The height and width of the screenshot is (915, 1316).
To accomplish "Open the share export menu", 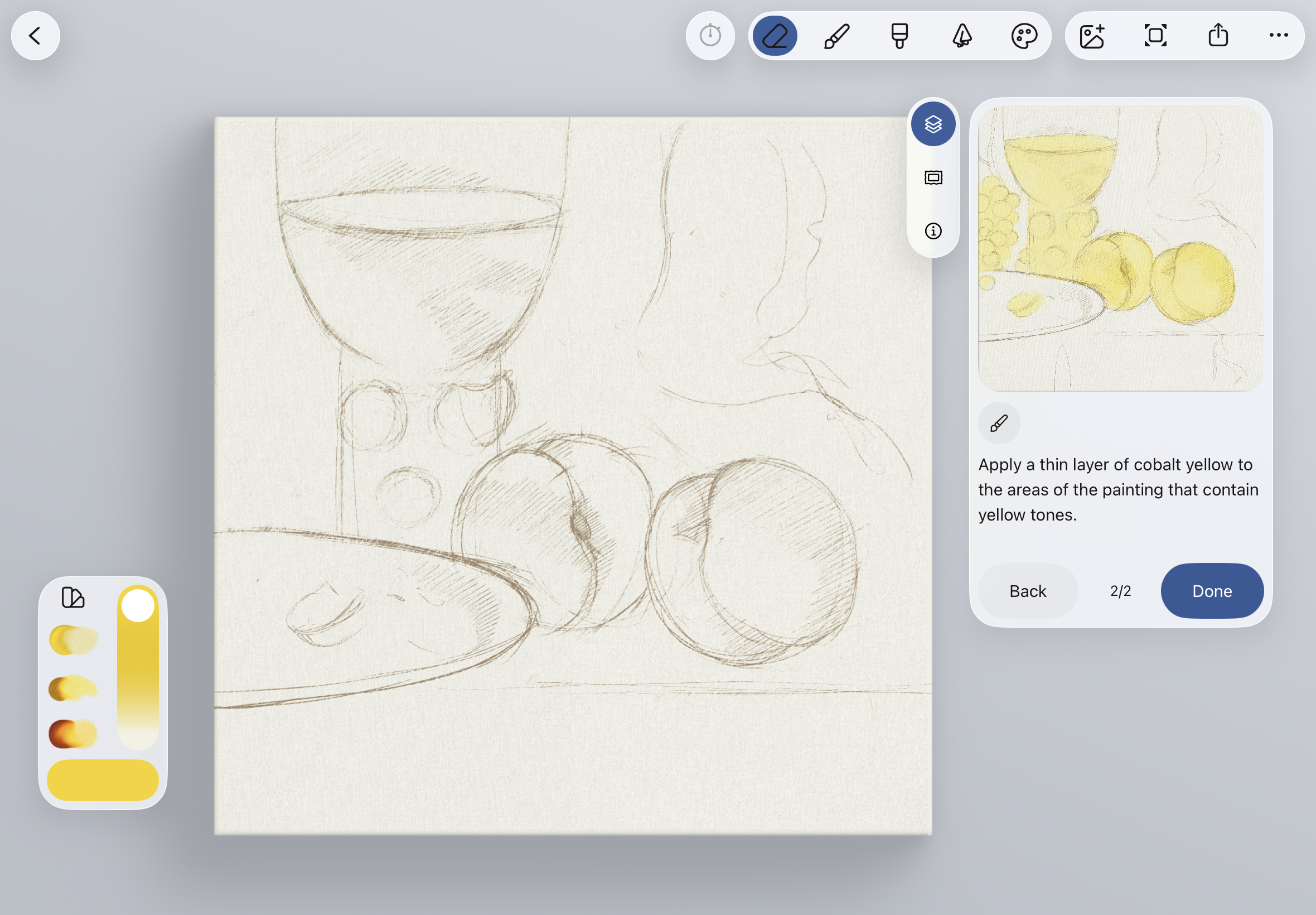I will (1218, 36).
